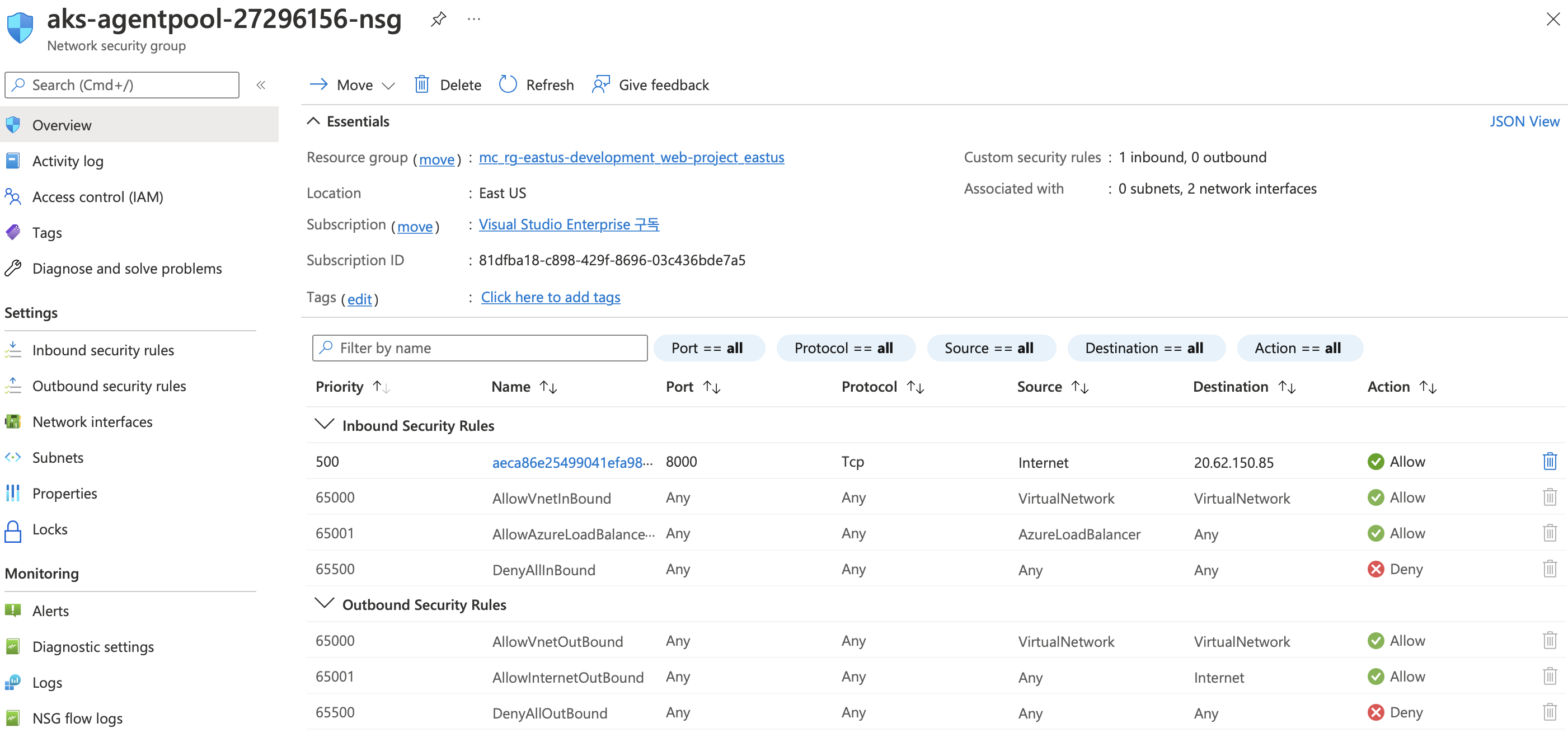This screenshot has width=1568, height=742.
Task: Click the Give feedback icon
Action: (600, 84)
